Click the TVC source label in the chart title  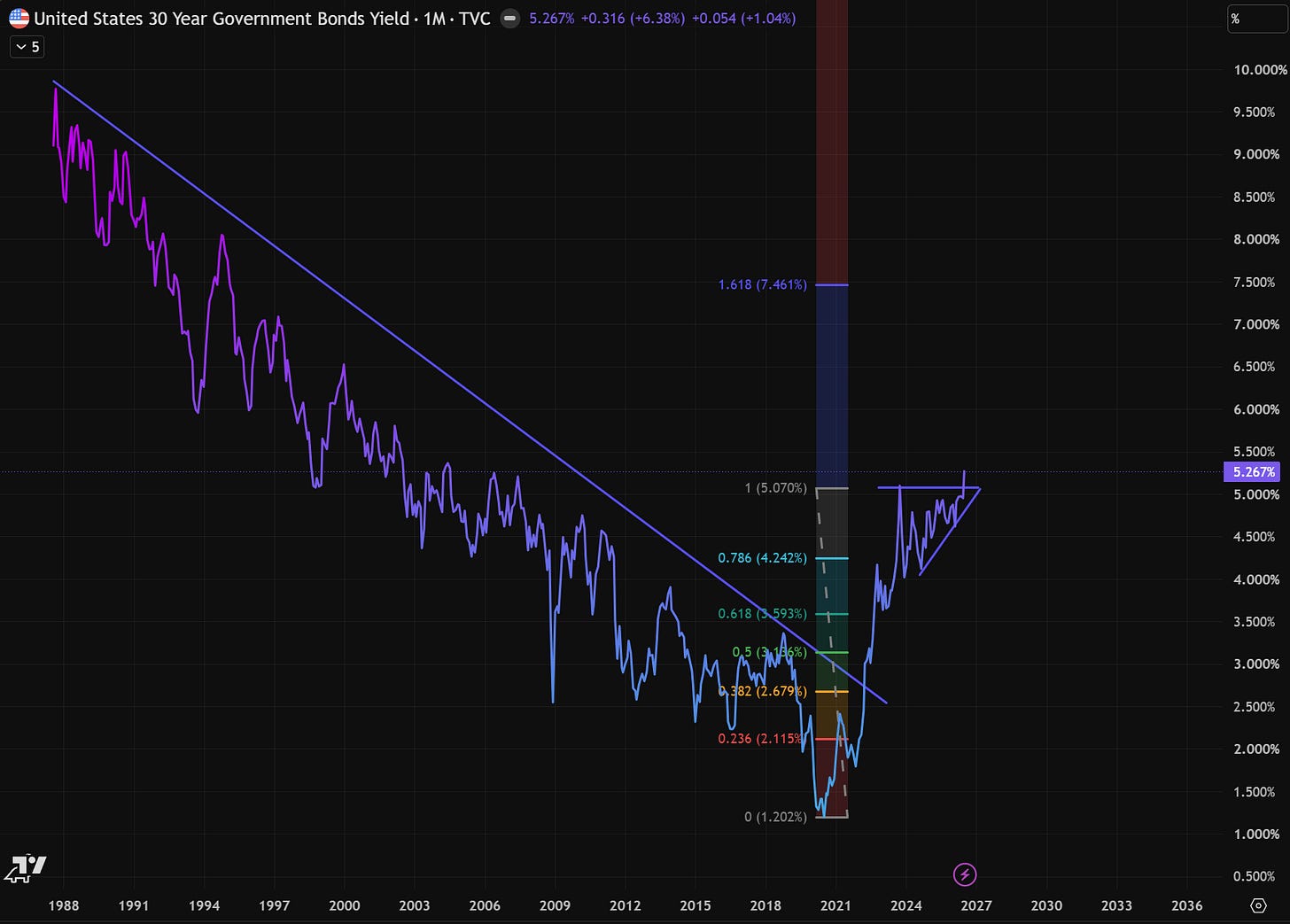coord(474,19)
